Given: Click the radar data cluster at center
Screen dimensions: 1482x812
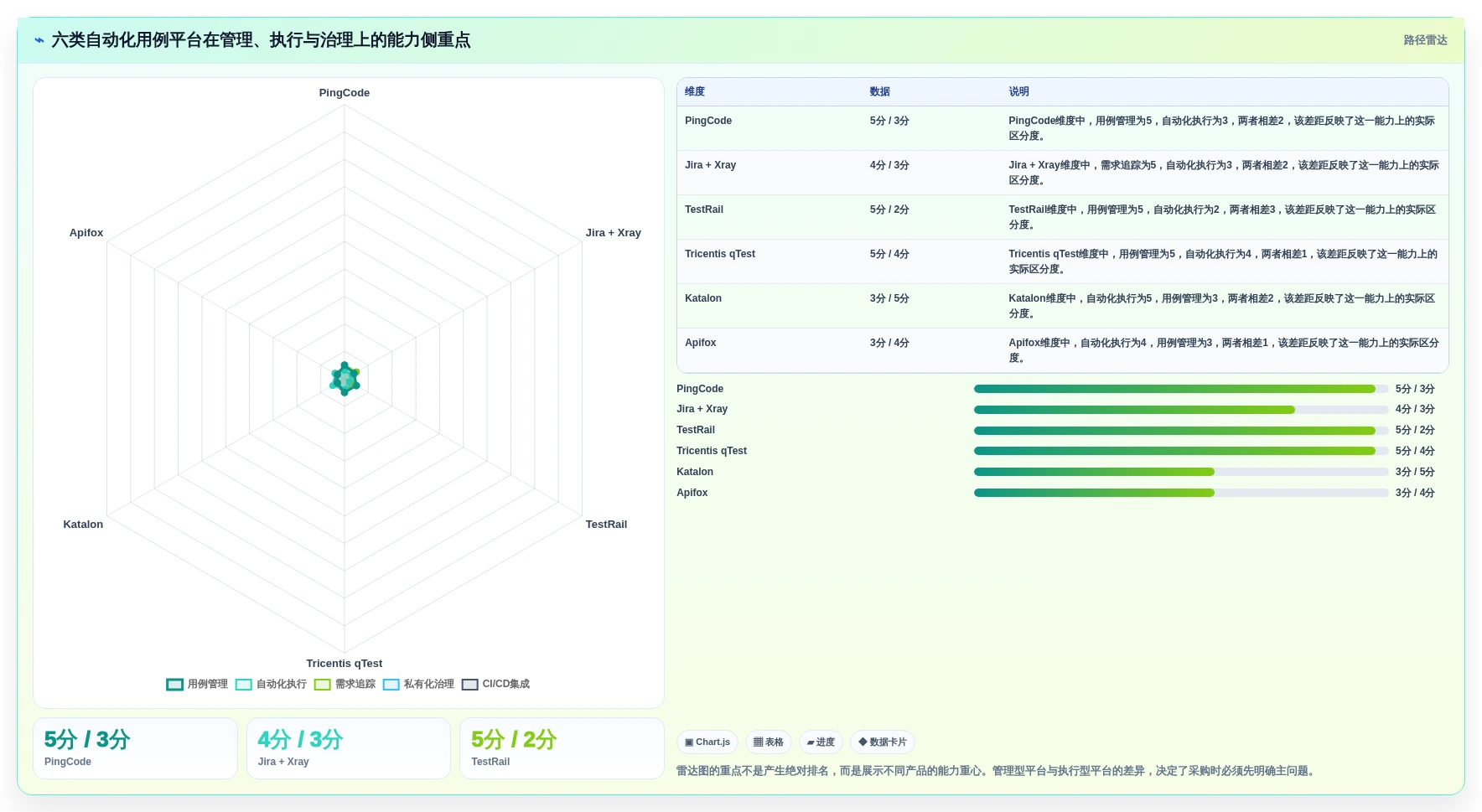Looking at the screenshot, I should tap(345, 379).
